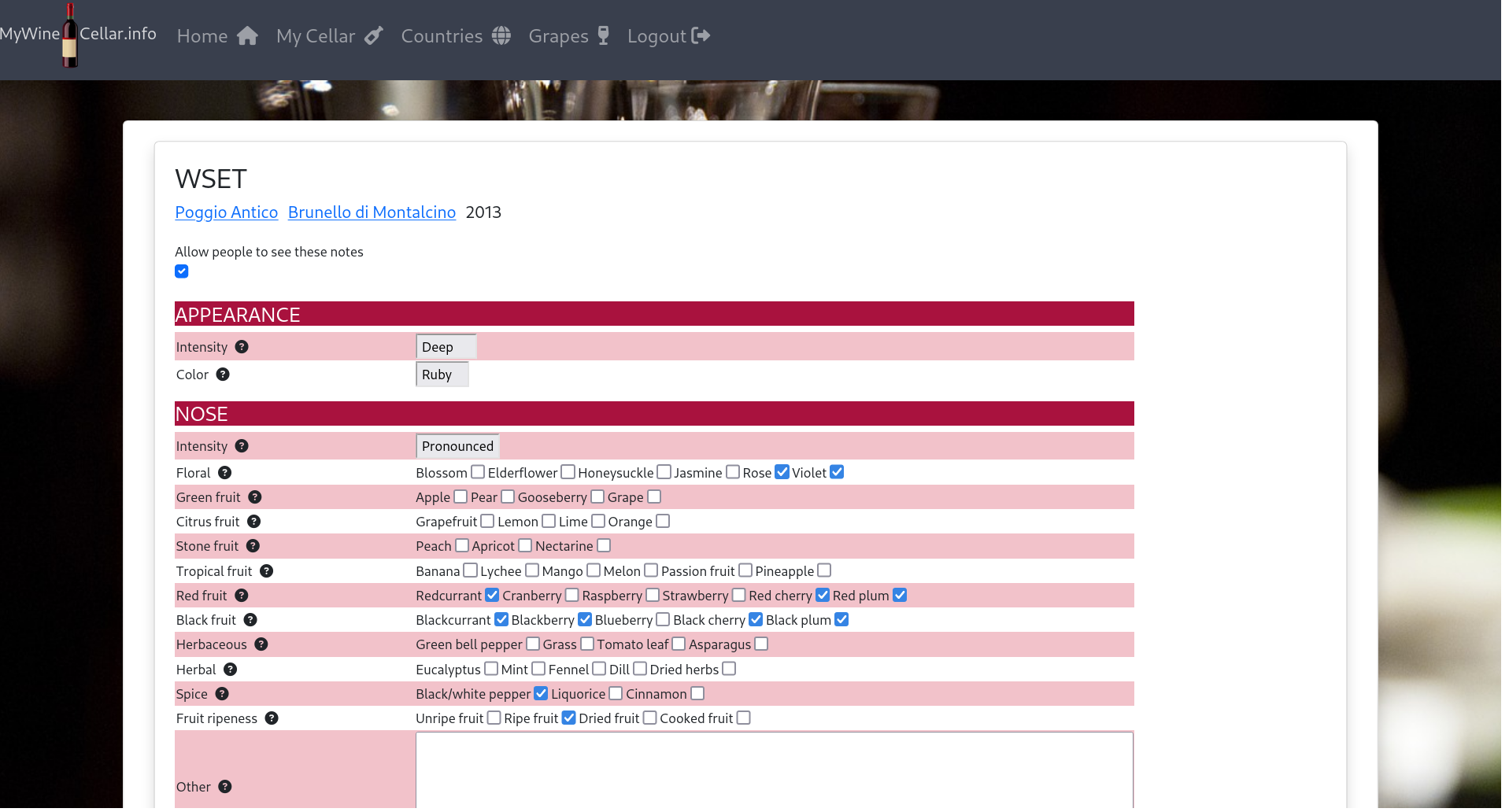Uncheck the Black cherry checkbox
Image resolution: width=1509 pixels, height=812 pixels.
pyautogui.click(x=756, y=620)
